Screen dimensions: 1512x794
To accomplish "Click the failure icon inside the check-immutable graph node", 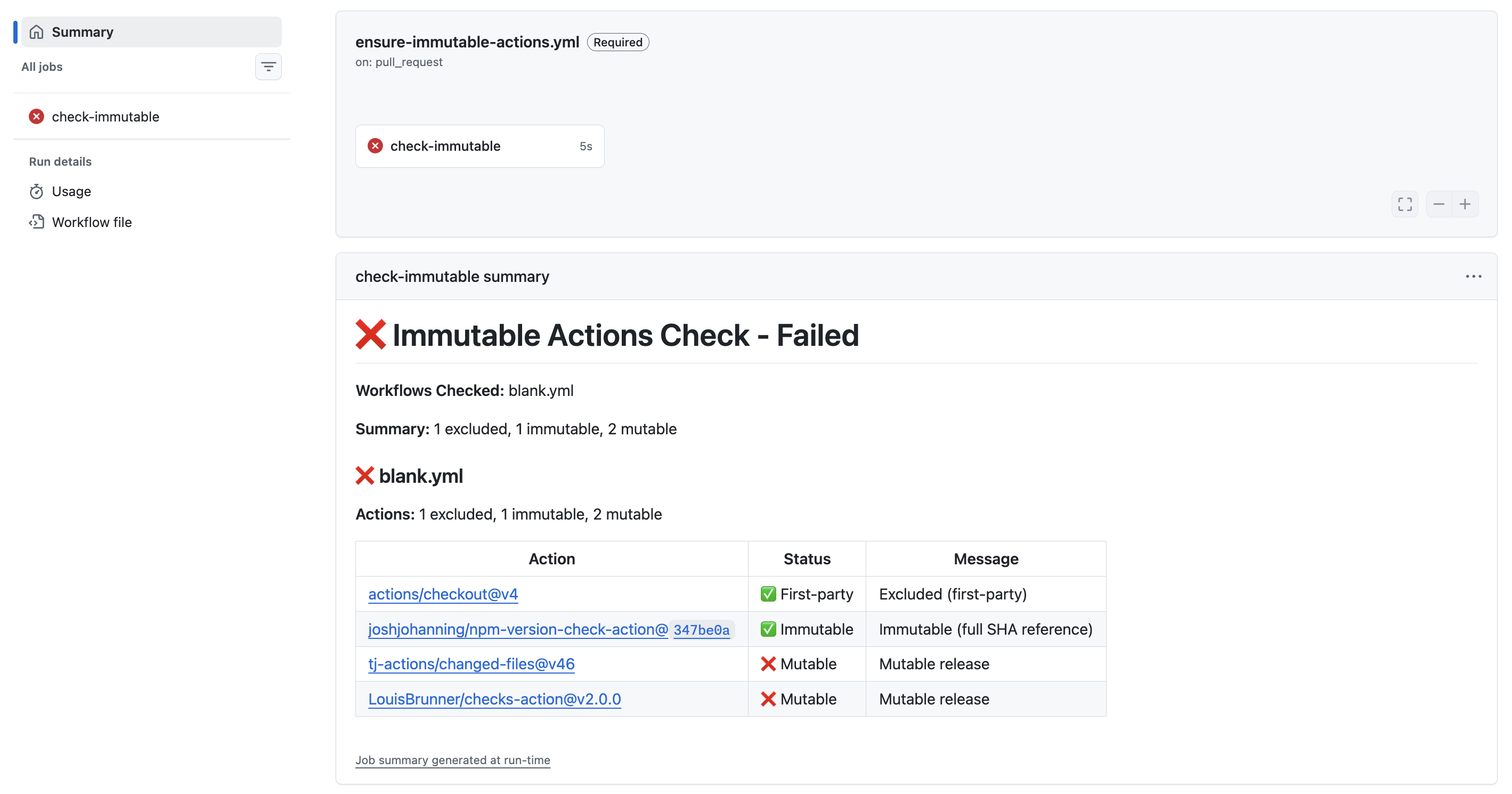I will pyautogui.click(x=376, y=145).
